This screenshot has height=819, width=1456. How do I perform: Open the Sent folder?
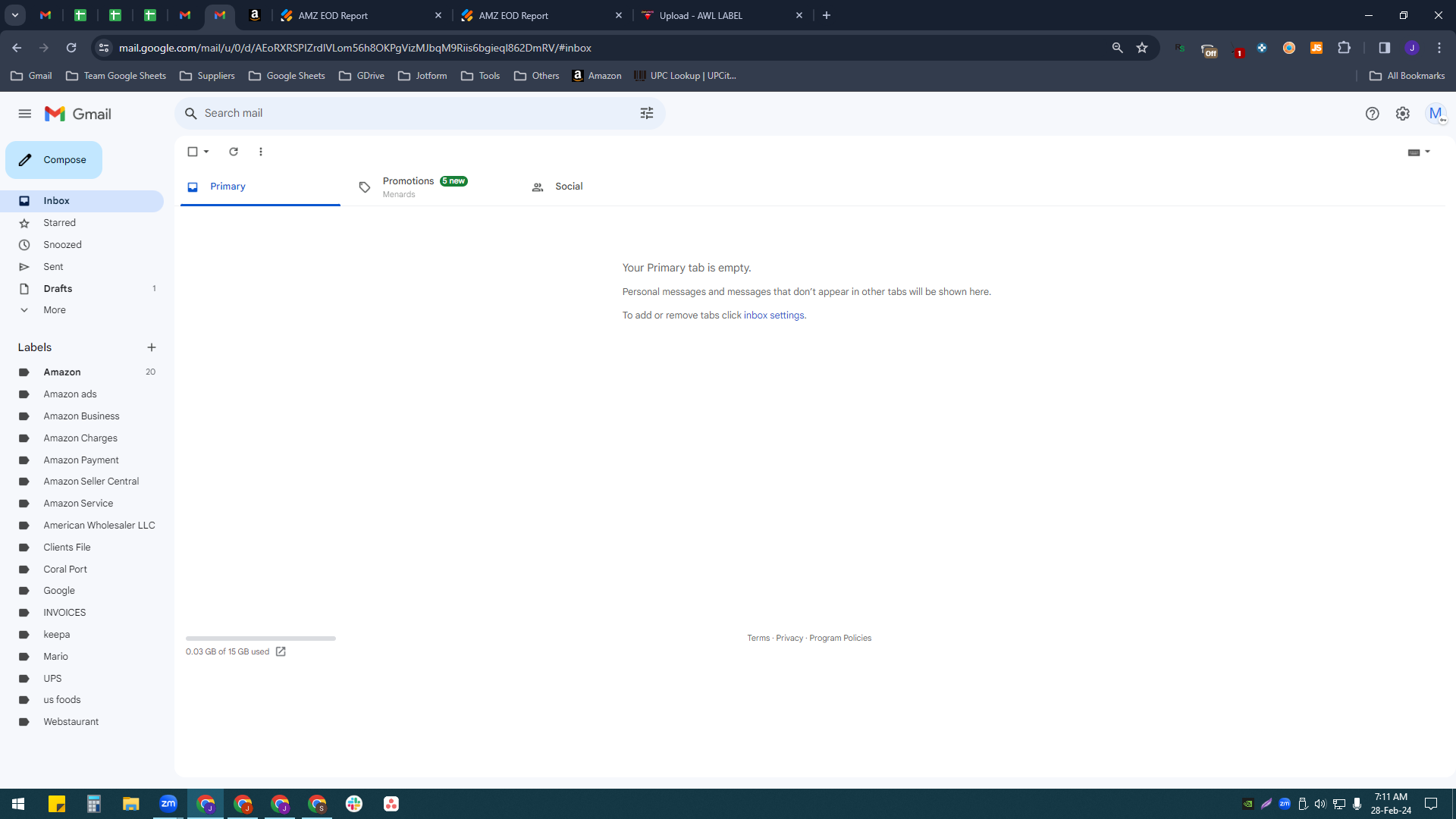pyautogui.click(x=82, y=267)
